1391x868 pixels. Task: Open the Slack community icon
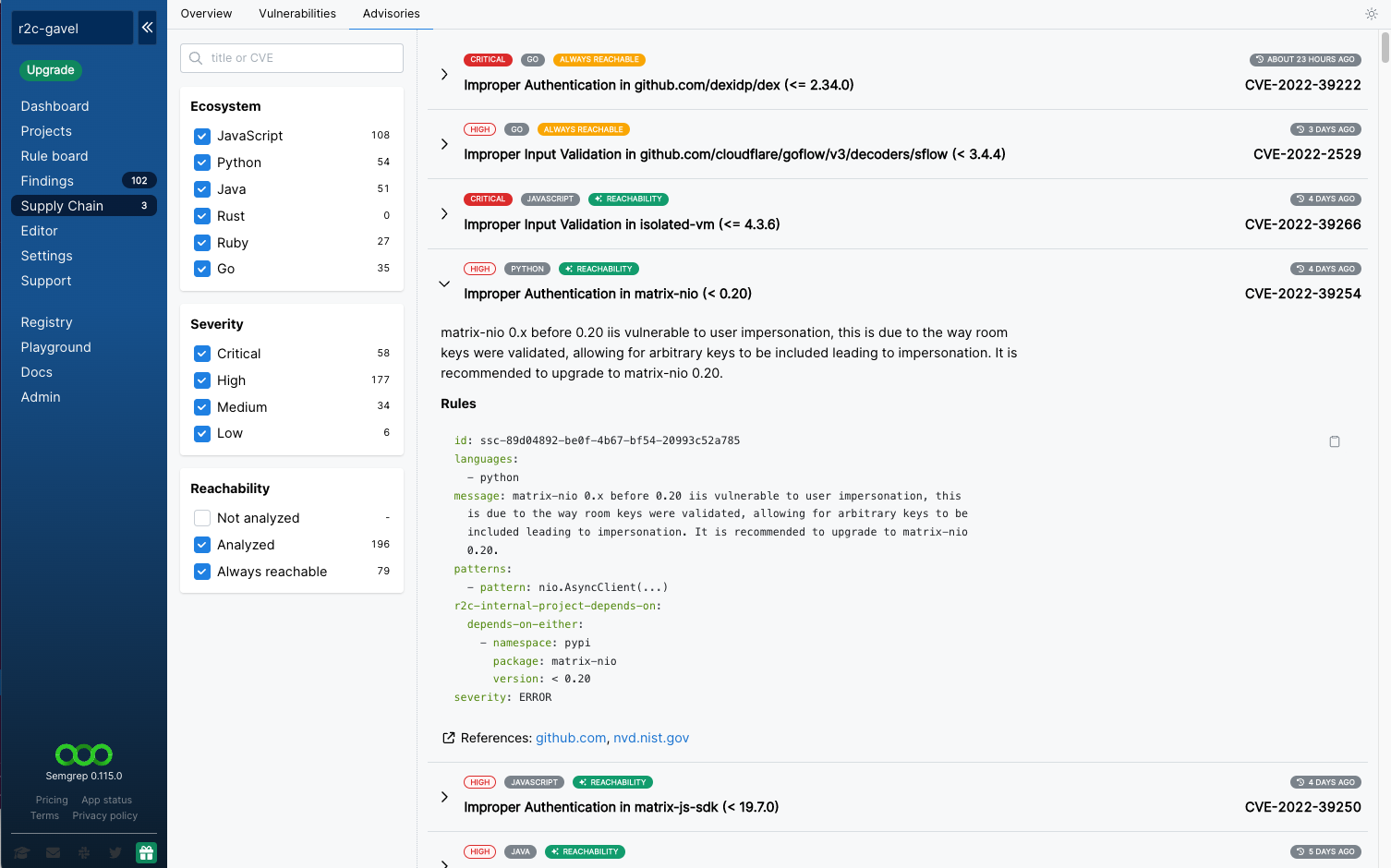tap(84, 853)
